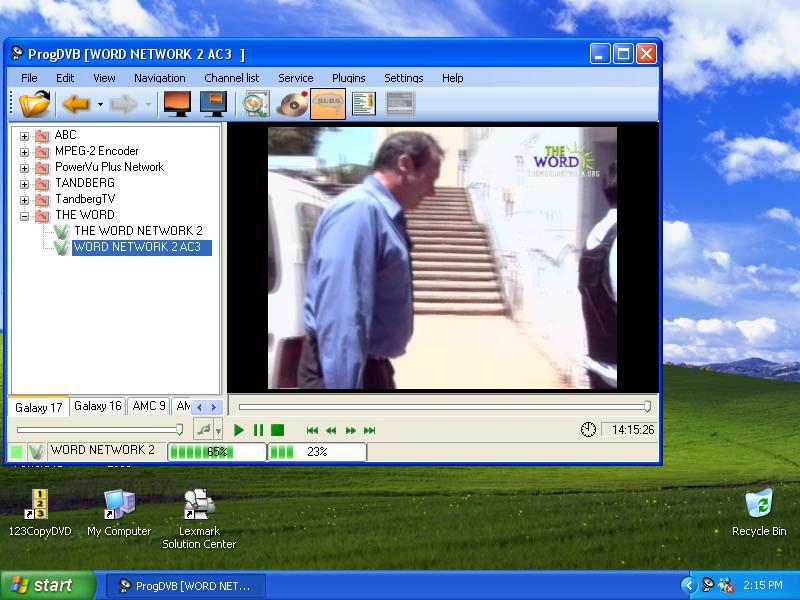
Task: Open the View menu
Action: [104, 78]
